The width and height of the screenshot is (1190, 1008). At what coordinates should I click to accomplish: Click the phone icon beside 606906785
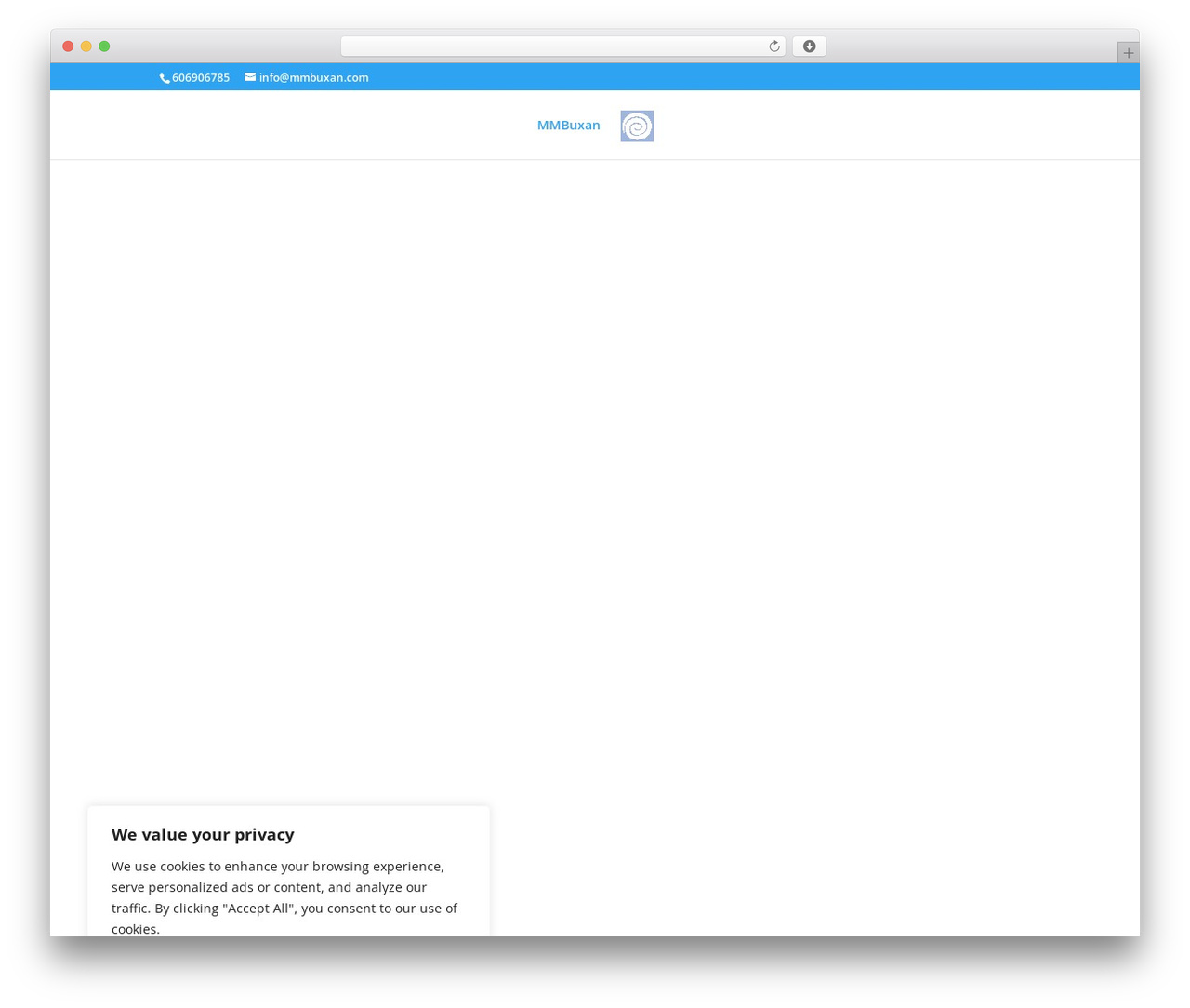(165, 78)
